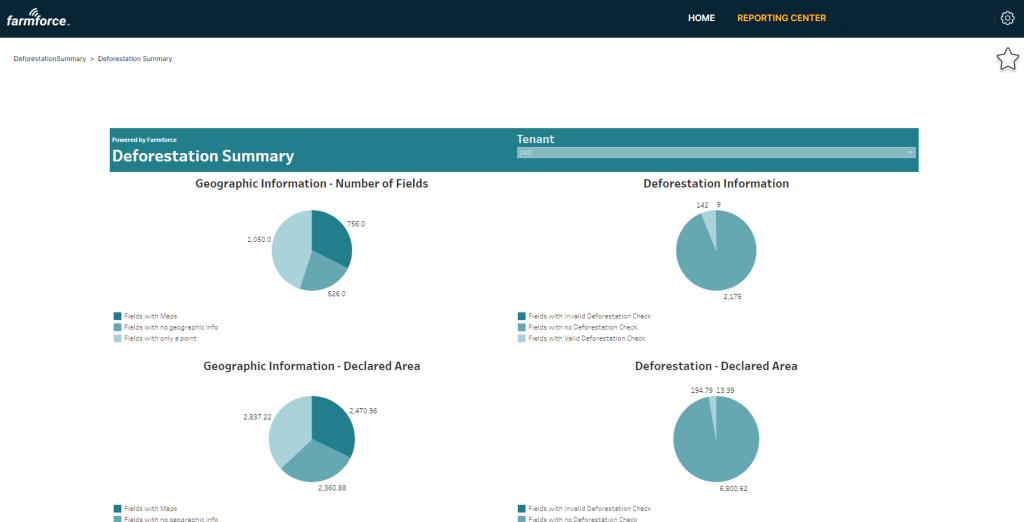Open the settings gear icon
The width and height of the screenshot is (1024, 522).
[1007, 18]
